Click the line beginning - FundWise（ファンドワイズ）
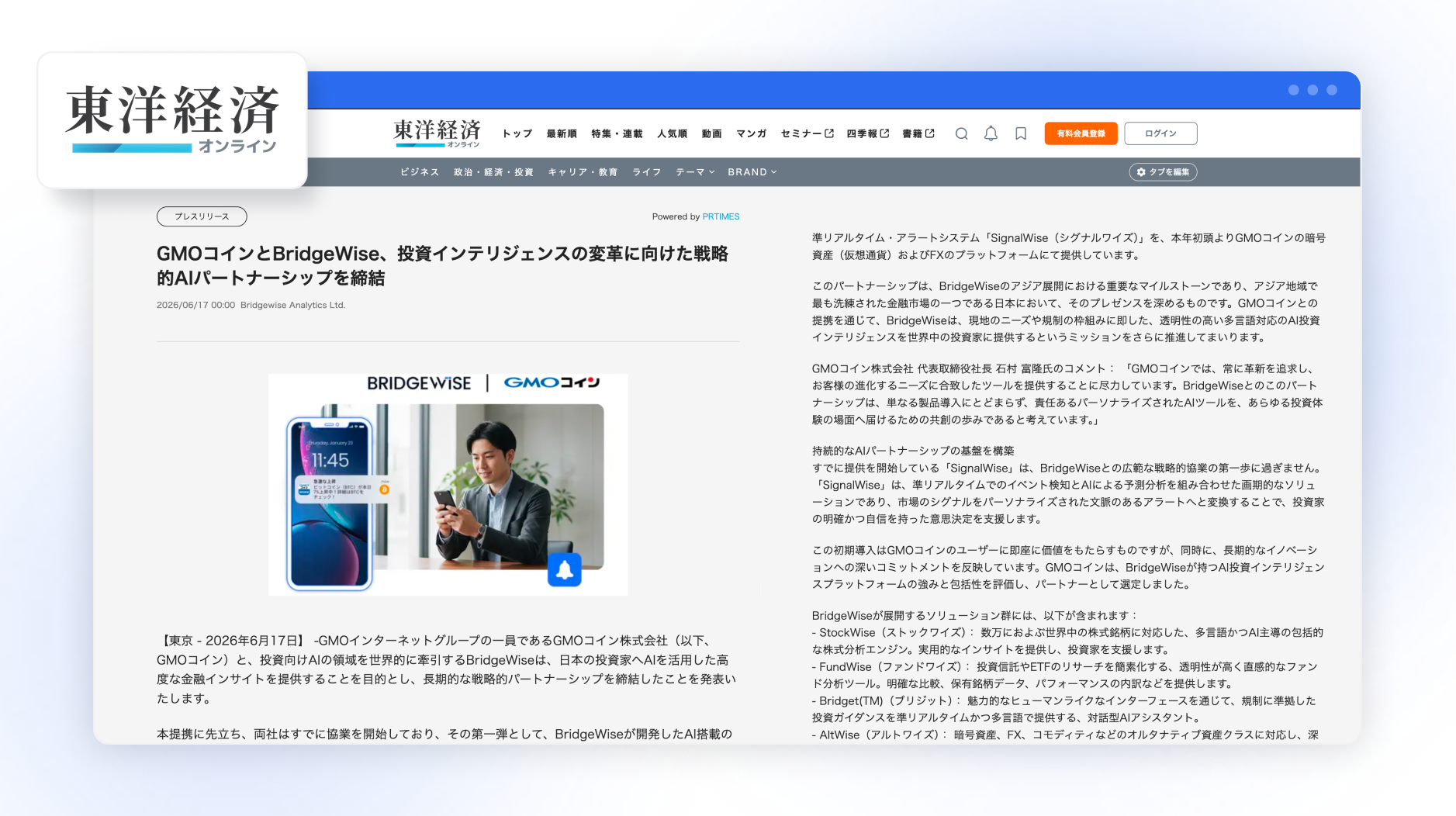Viewport: 1456px width, 816px height. tap(1065, 675)
